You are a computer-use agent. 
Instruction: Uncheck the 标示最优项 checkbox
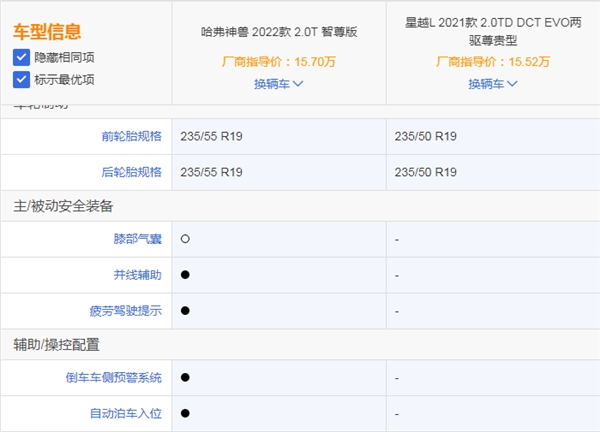(21, 79)
